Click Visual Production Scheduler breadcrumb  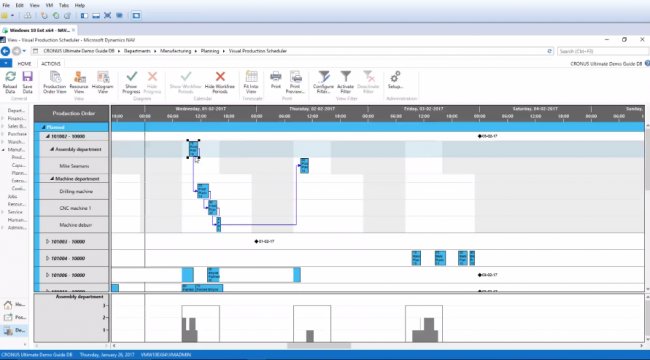click(257, 51)
